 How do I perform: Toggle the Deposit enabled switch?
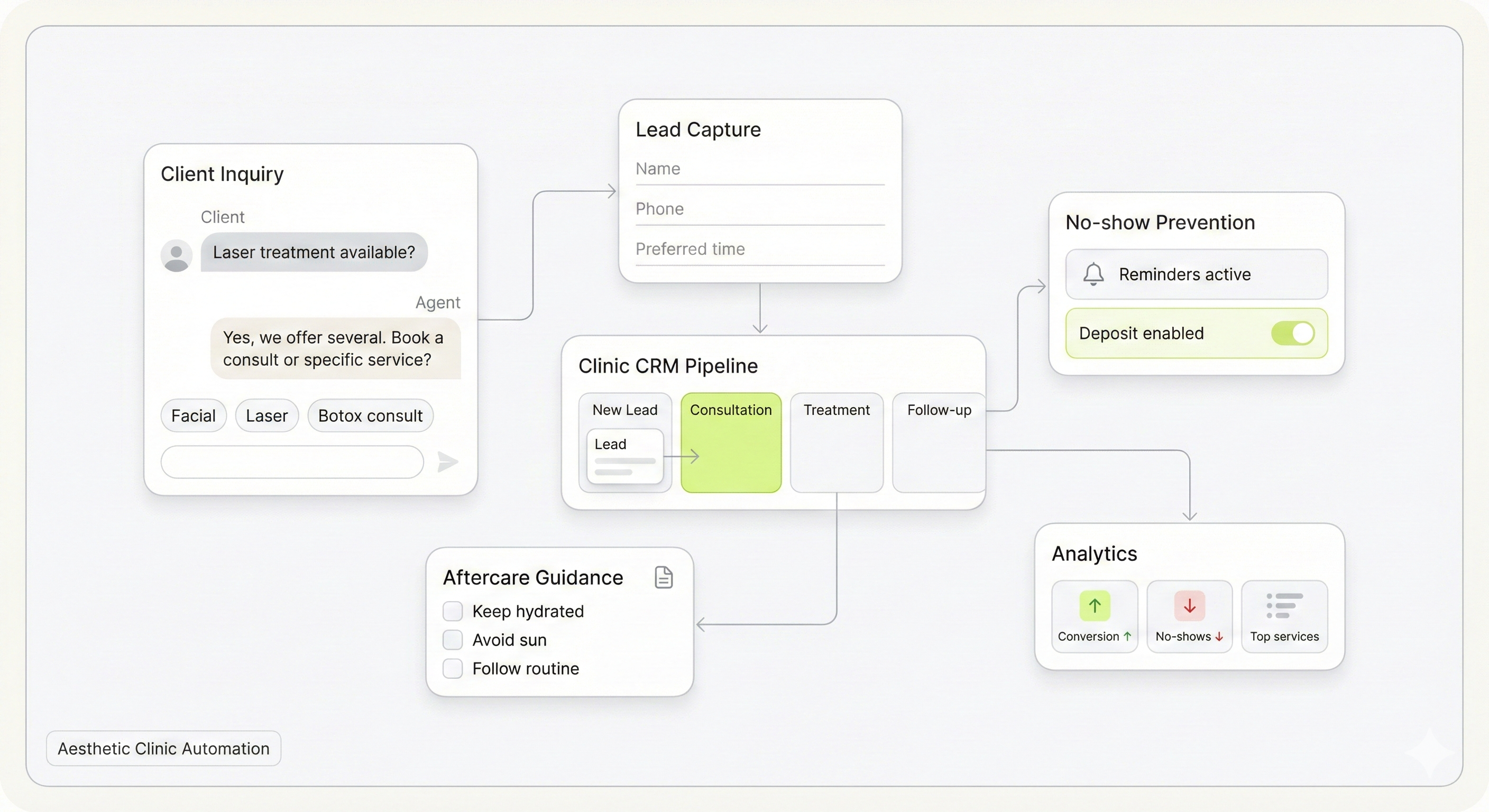click(x=1293, y=333)
